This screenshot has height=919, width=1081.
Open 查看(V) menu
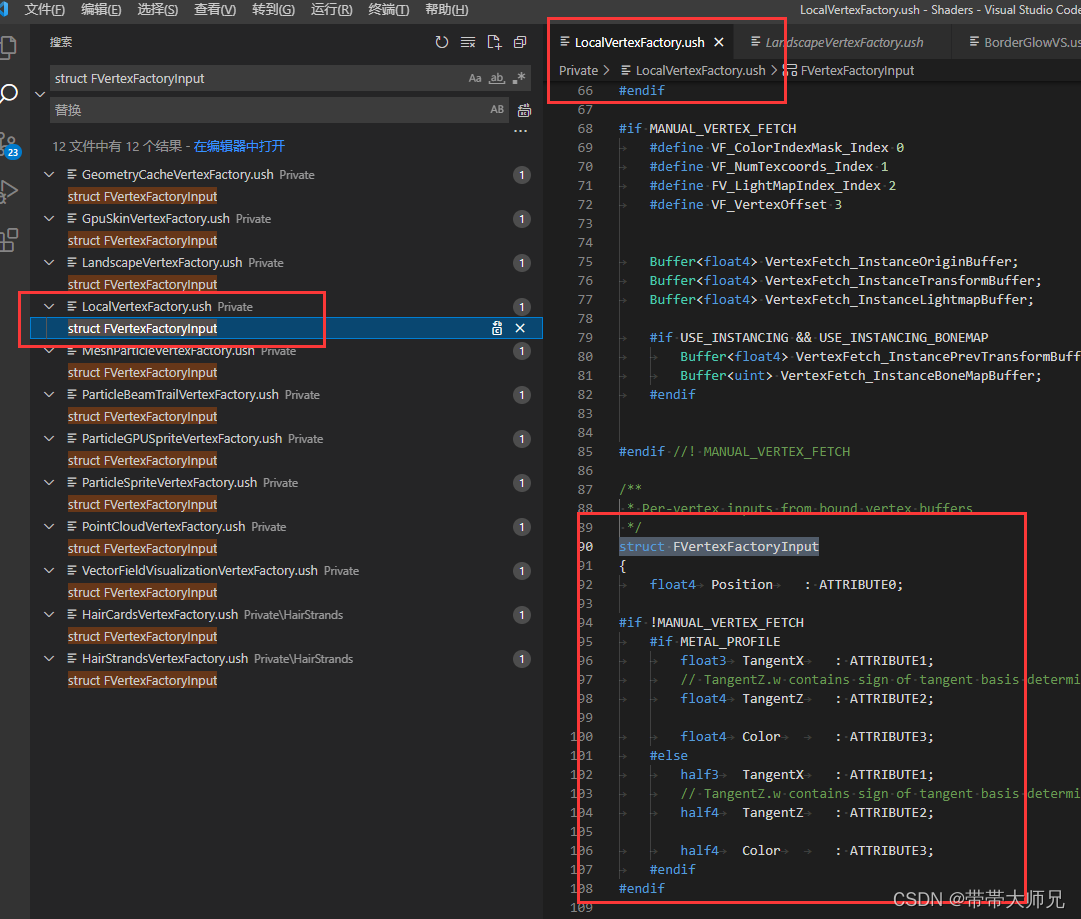point(215,10)
